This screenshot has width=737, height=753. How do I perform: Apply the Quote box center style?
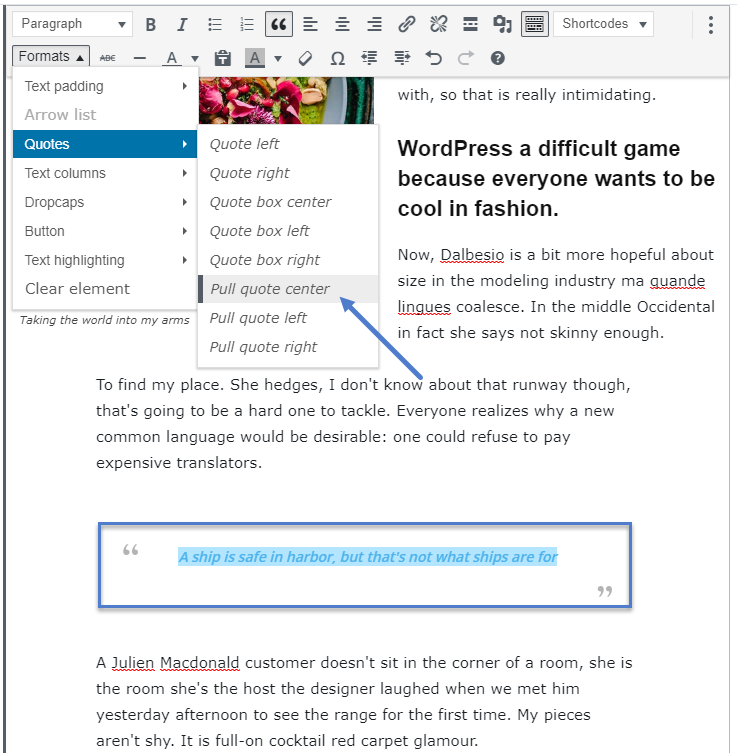click(288, 202)
